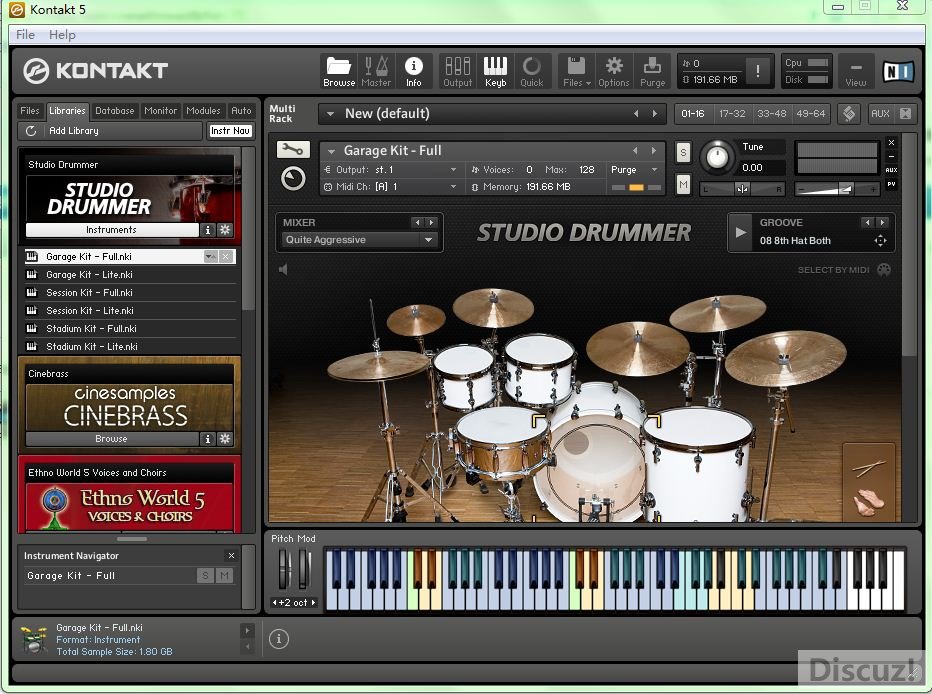Open Cinebrass library info
This screenshot has height=694, width=932.
[x=207, y=439]
